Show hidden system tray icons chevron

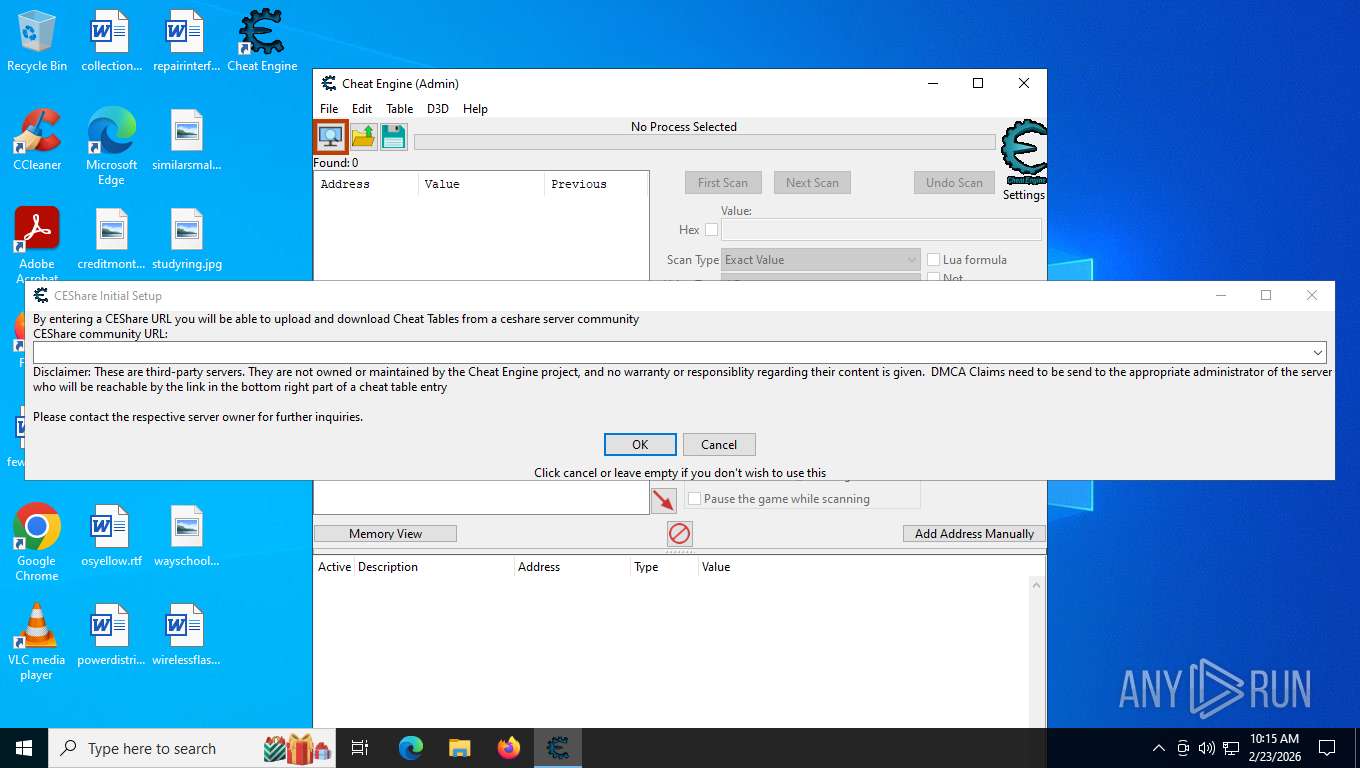pos(1158,748)
